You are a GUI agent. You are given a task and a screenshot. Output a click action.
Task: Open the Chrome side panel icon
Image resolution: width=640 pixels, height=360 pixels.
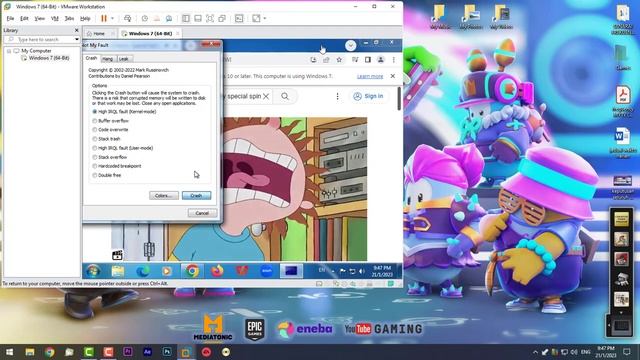pyautogui.click(x=368, y=60)
